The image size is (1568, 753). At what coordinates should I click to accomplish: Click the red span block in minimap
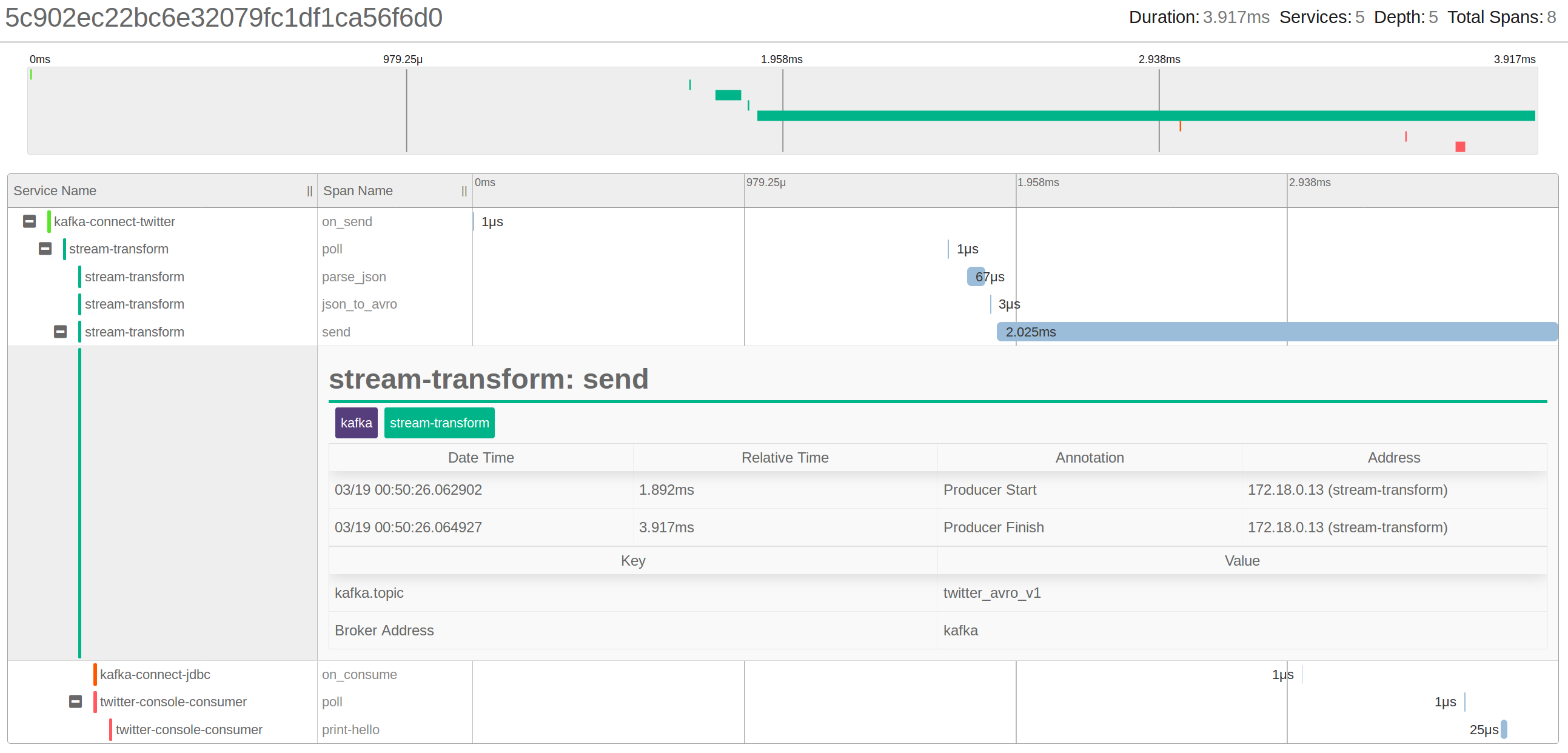point(1459,147)
